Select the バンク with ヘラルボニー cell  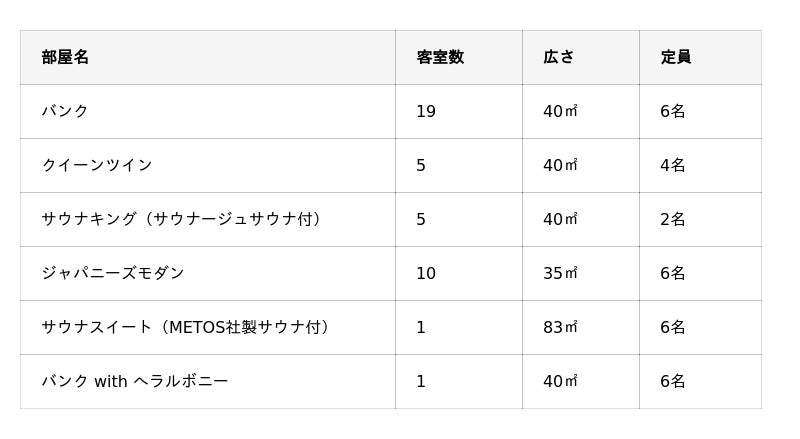[134, 382]
